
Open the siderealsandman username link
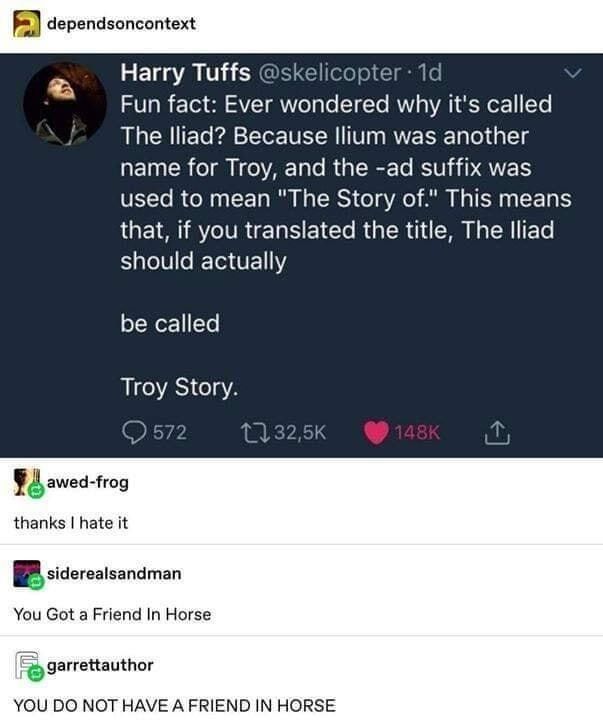[115, 573]
